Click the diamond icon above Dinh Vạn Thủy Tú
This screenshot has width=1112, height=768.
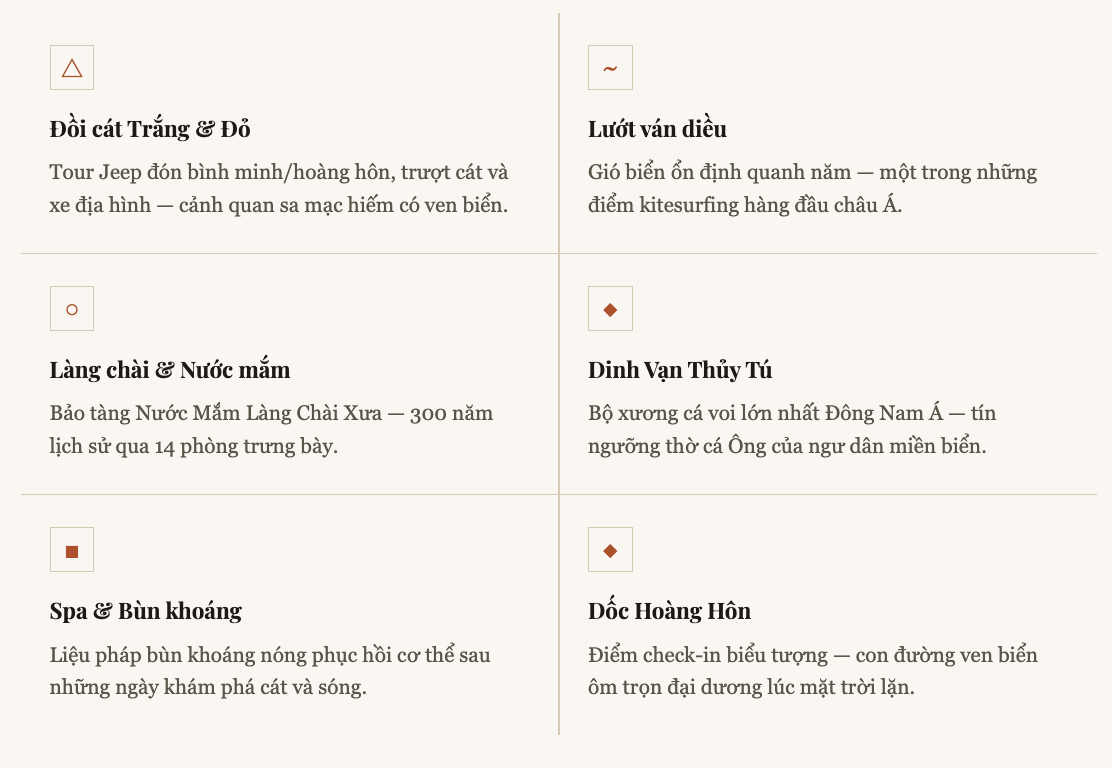pos(610,309)
